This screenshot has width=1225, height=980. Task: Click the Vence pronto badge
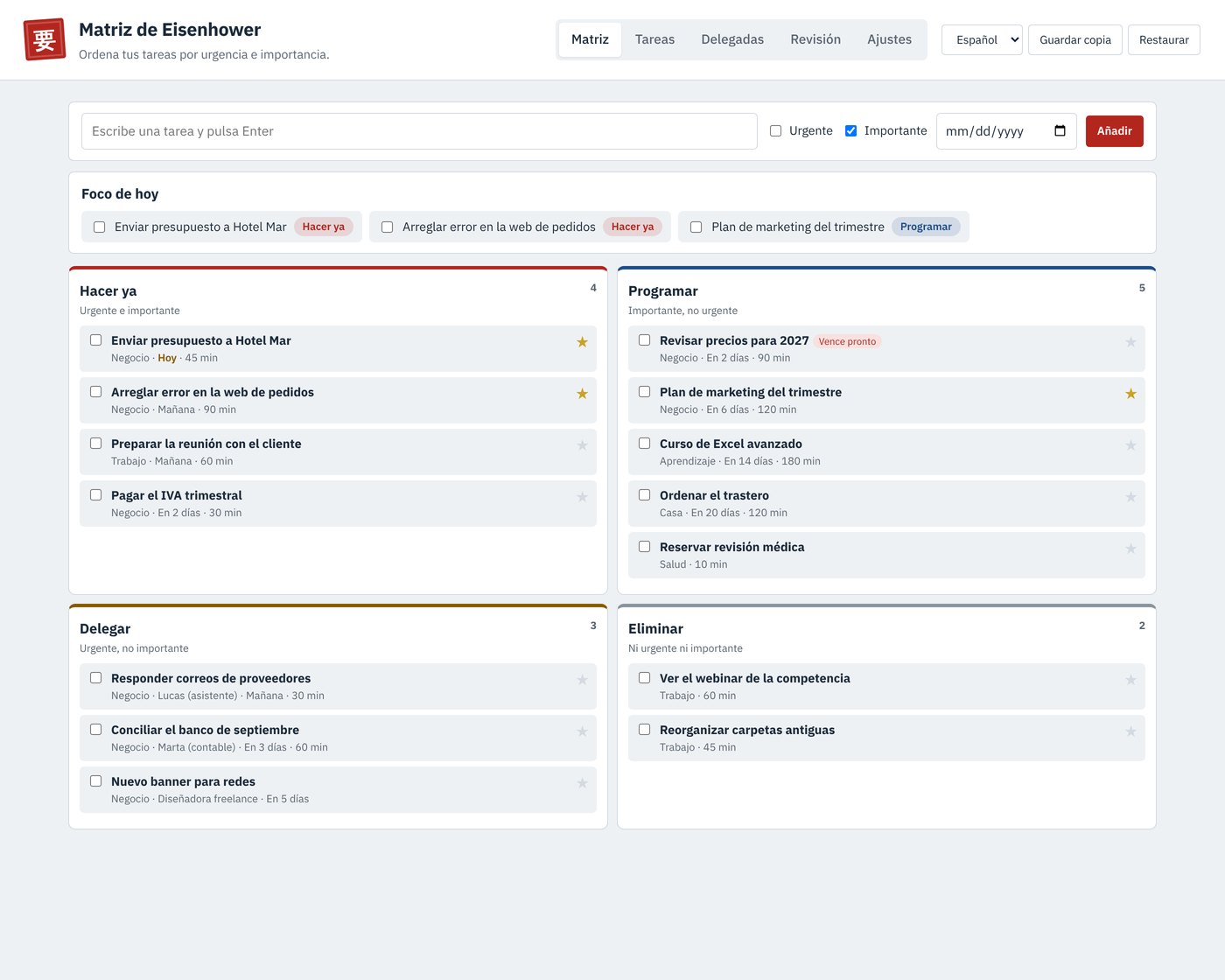[847, 342]
